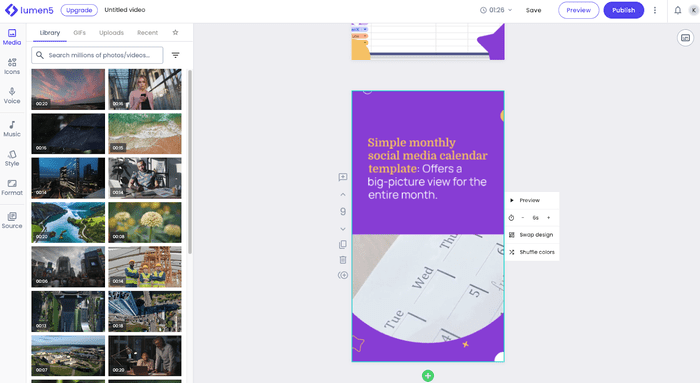Select the aerial skyscrapers thumbnail

click(145, 311)
